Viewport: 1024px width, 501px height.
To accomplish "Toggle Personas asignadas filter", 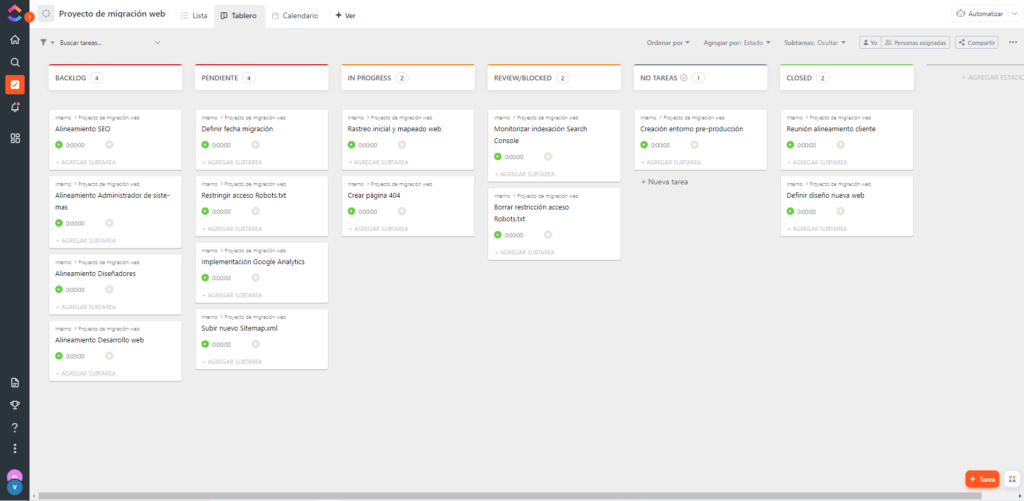I will click(916, 42).
